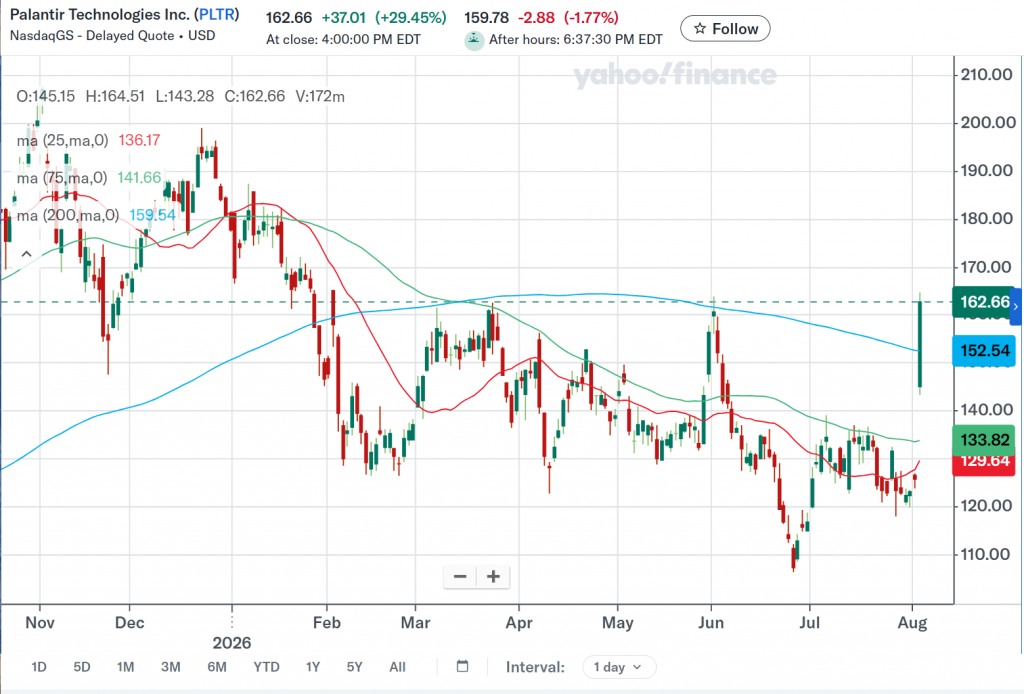Choose the 5Y range
This screenshot has width=1024, height=694.
click(354, 667)
